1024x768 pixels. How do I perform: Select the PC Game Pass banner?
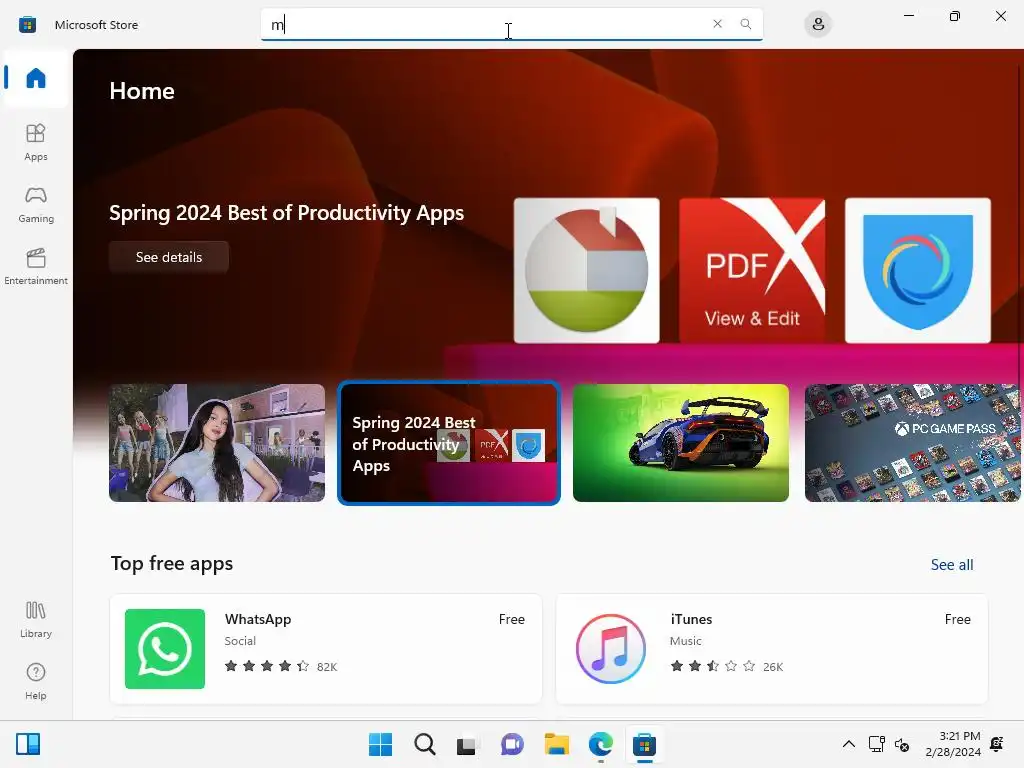pos(912,443)
